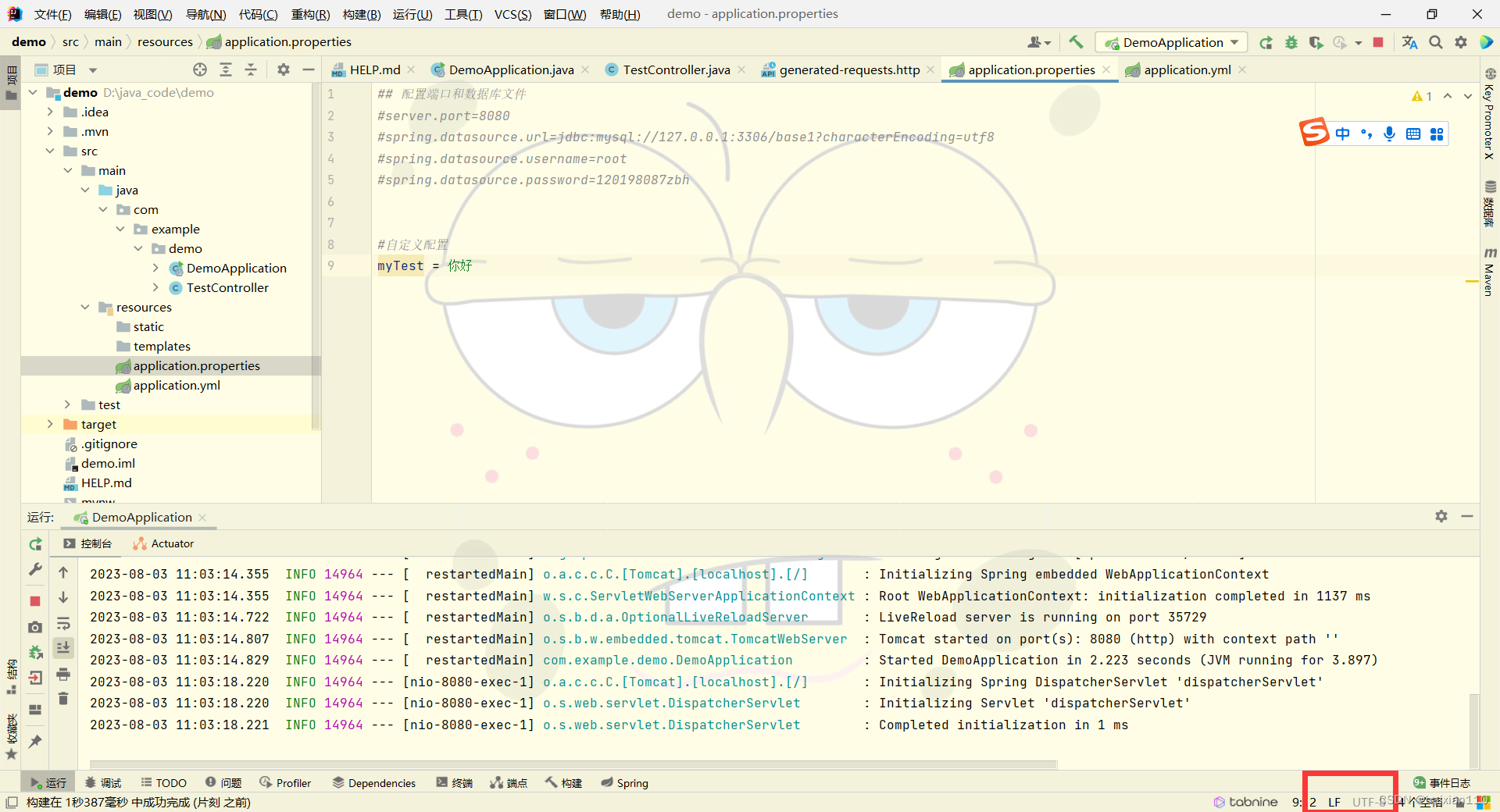Screen dimensions: 1500x812
Task: Open the VCS(S) menu
Action: (512, 14)
